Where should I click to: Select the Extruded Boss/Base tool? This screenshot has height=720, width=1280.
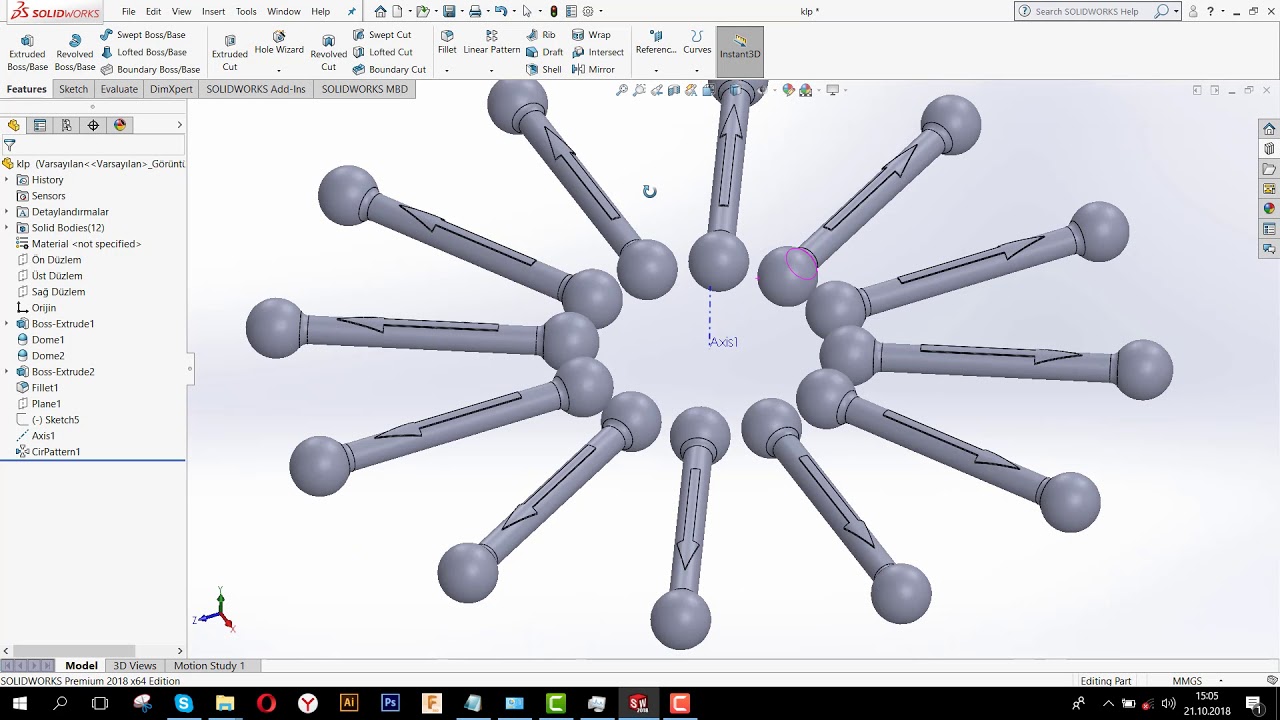point(27,52)
